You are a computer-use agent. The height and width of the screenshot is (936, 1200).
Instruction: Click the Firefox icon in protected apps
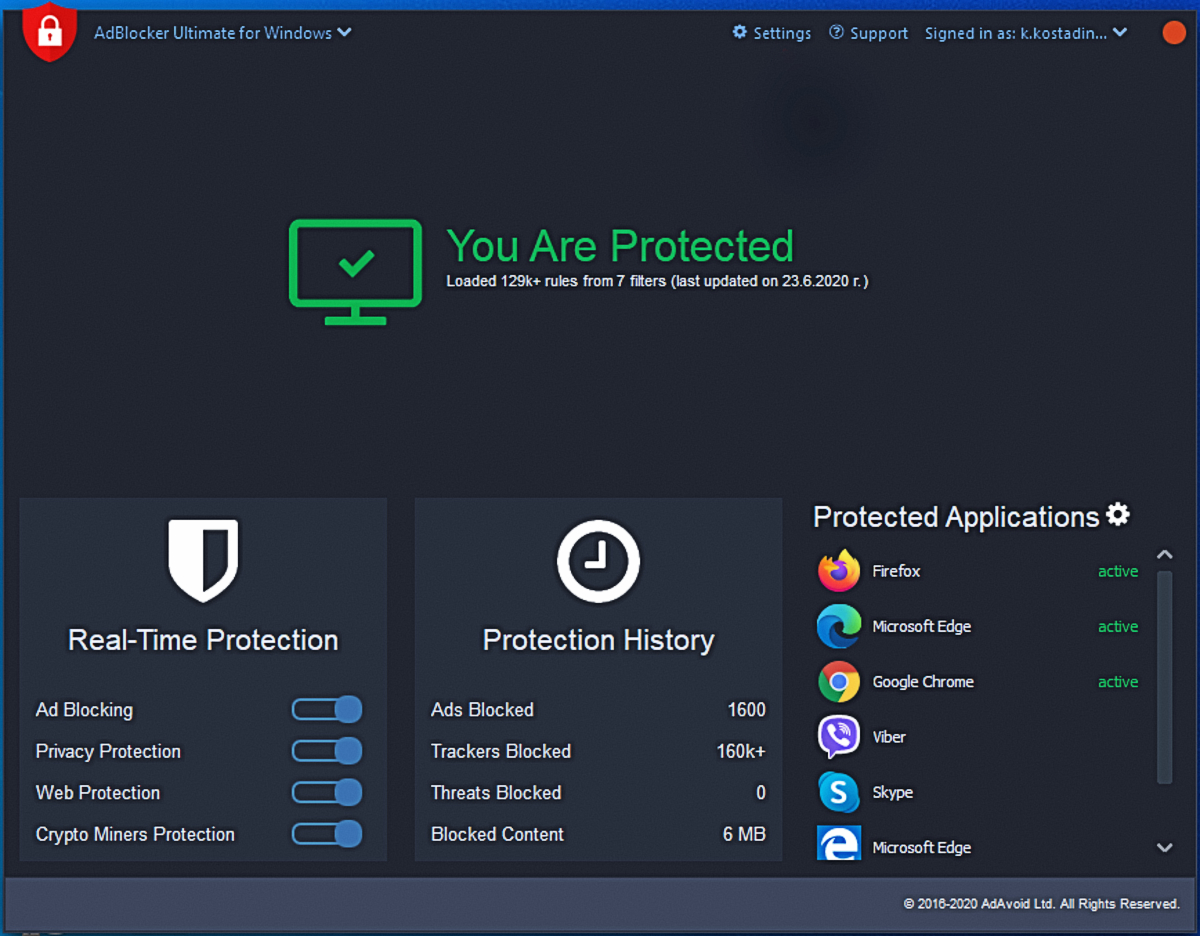tap(838, 571)
